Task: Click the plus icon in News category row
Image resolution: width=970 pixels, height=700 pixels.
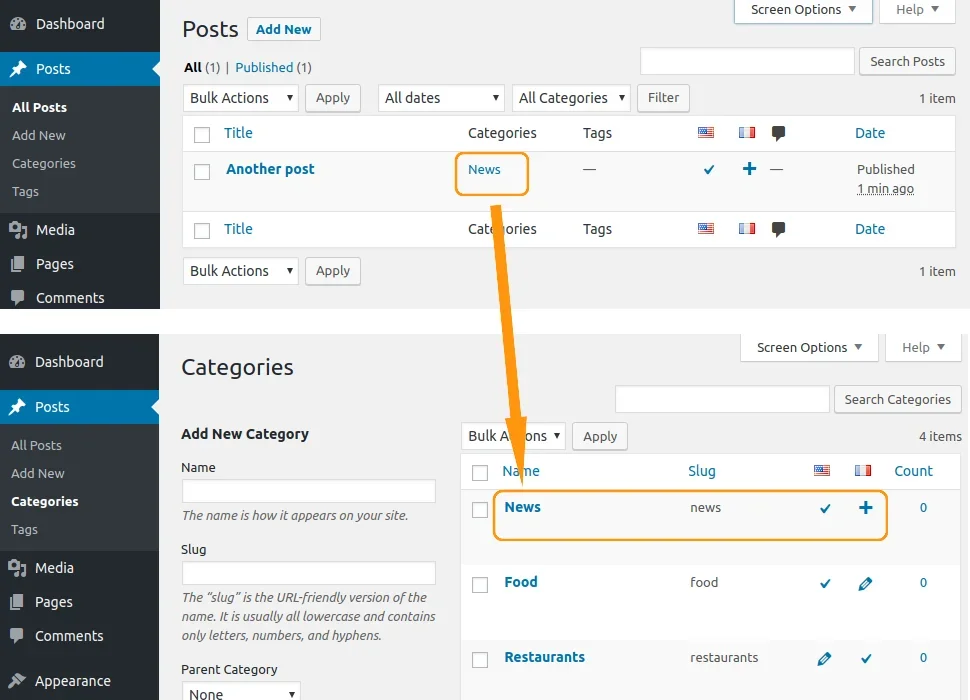Action: click(865, 508)
